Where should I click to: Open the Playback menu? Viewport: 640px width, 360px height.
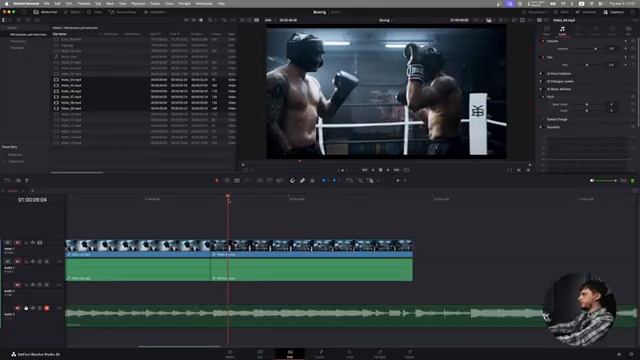pyautogui.click(x=138, y=3)
